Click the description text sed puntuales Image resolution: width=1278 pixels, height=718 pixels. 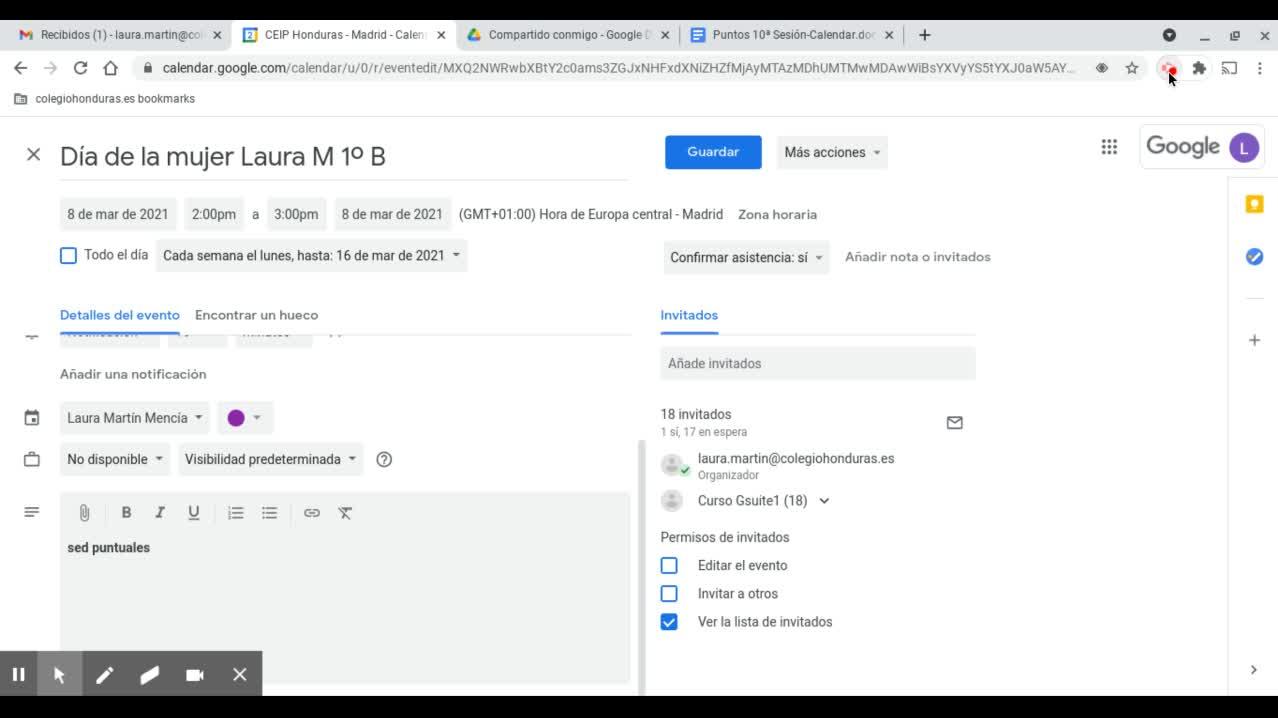tap(108, 548)
